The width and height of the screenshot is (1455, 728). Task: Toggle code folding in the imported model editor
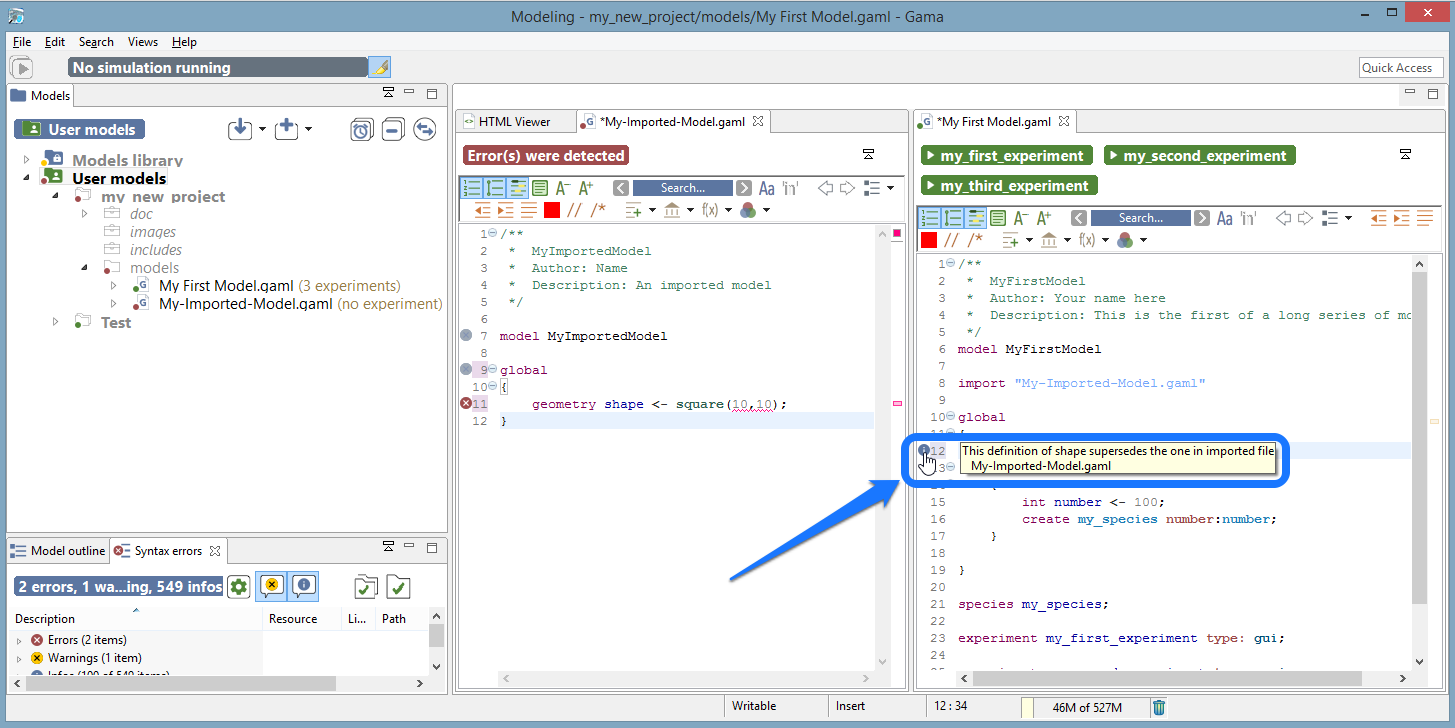494,188
